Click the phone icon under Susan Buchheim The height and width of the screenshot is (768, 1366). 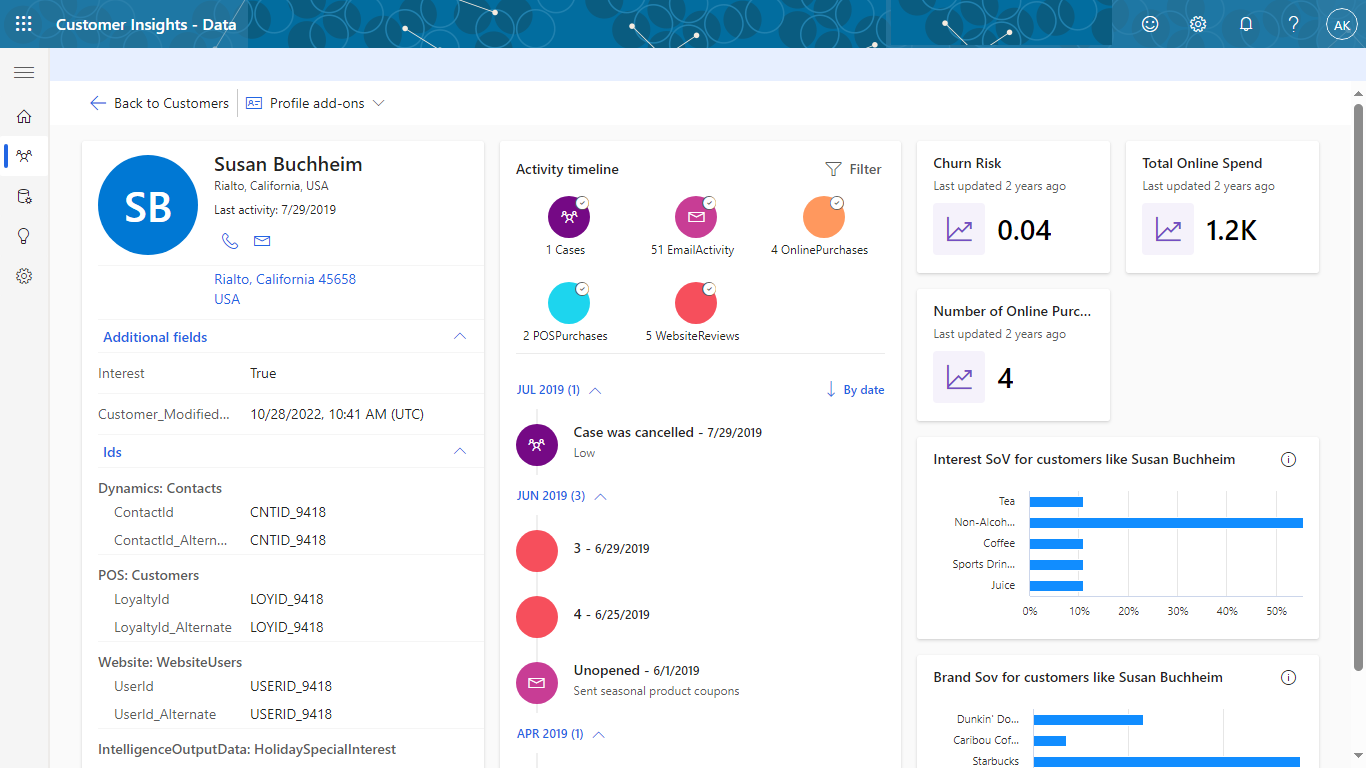pos(230,241)
